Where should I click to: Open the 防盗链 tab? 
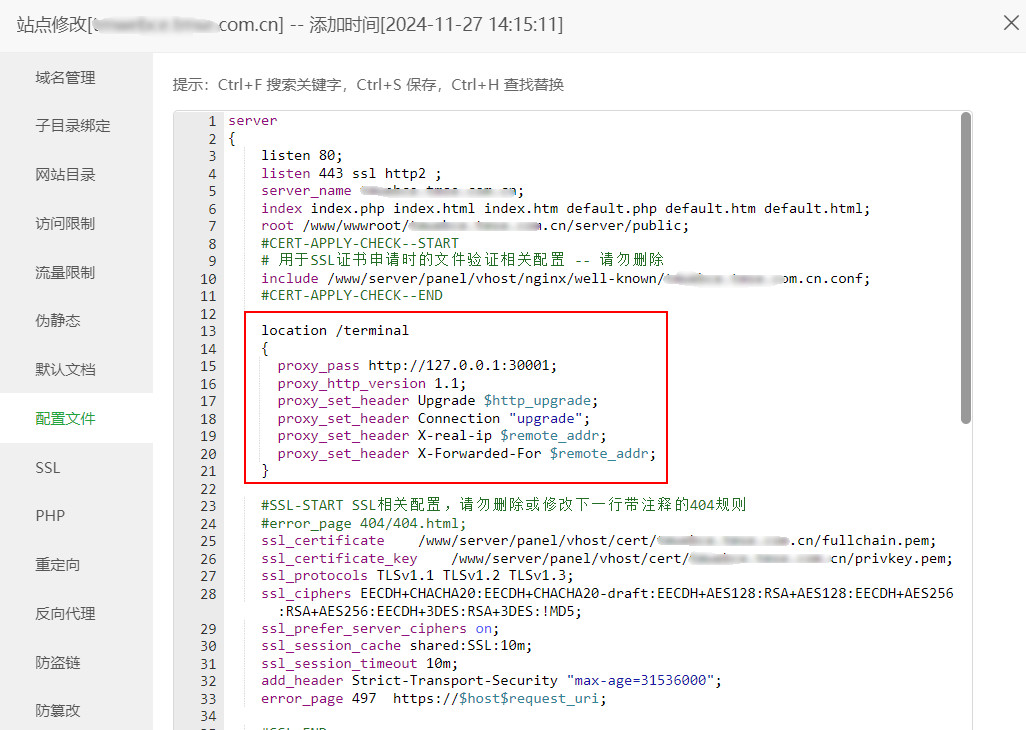(58, 663)
